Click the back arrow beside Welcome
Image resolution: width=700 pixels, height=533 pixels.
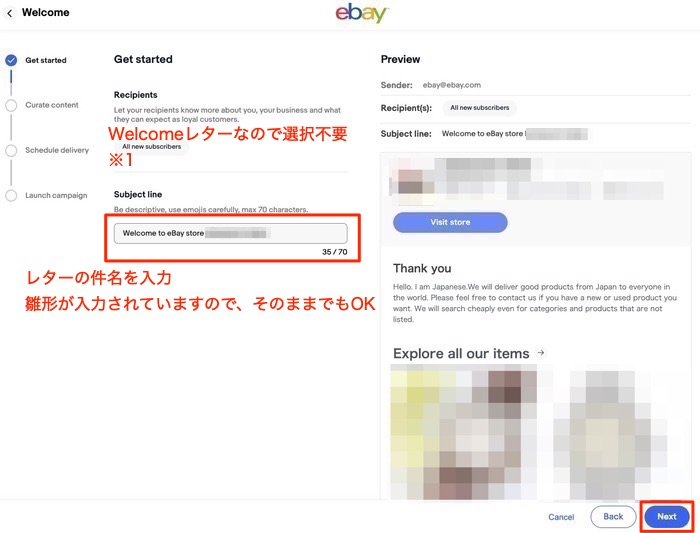pyautogui.click(x=10, y=13)
